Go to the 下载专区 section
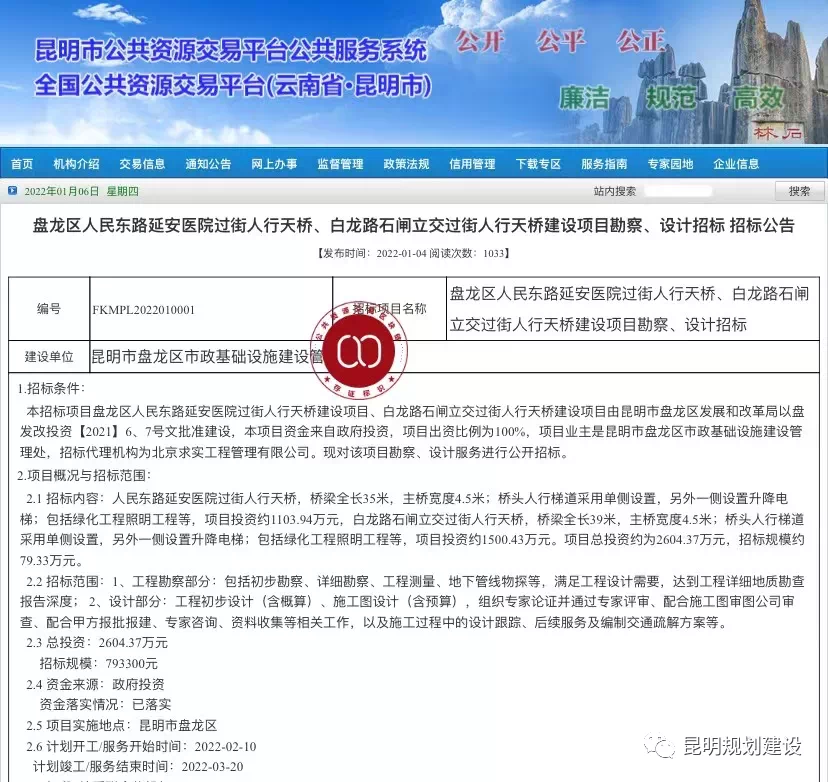This screenshot has height=782, width=828. click(x=538, y=164)
